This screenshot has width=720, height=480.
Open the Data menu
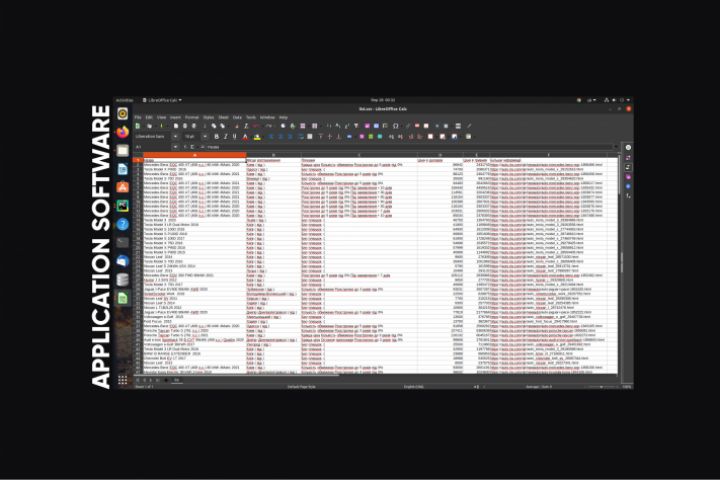click(237, 118)
